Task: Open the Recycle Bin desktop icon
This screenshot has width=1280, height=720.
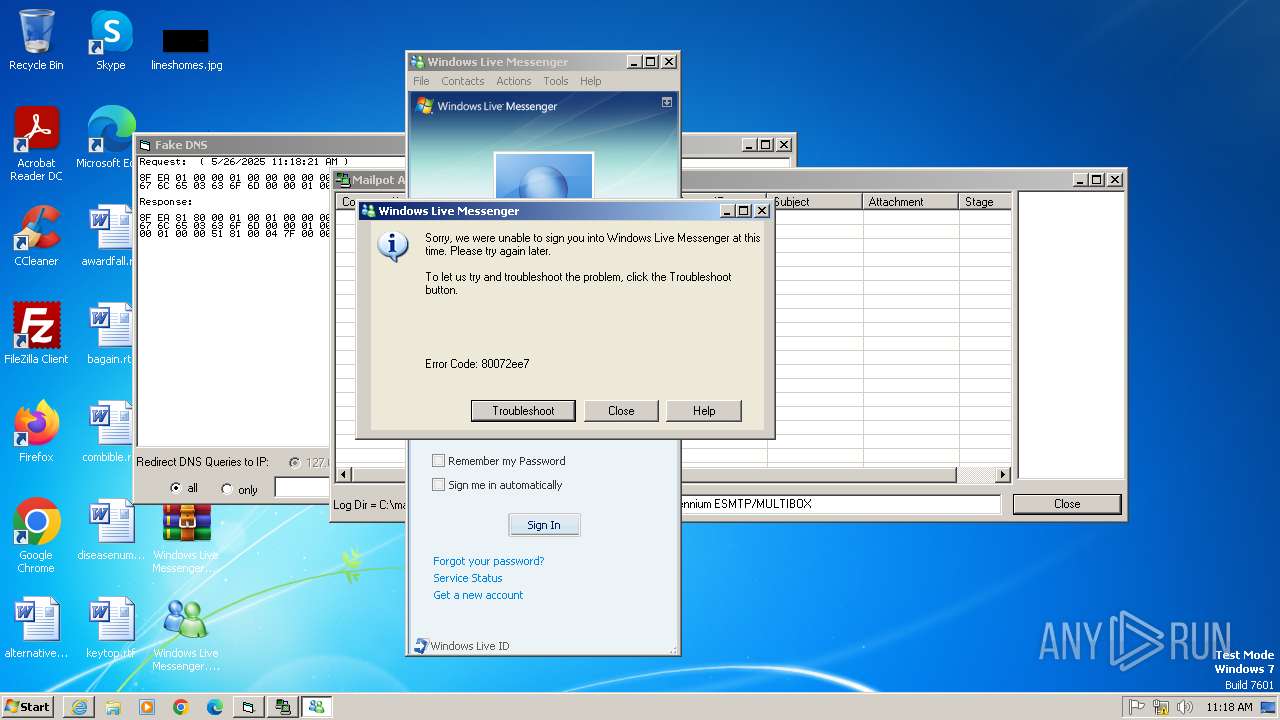Action: (x=36, y=41)
